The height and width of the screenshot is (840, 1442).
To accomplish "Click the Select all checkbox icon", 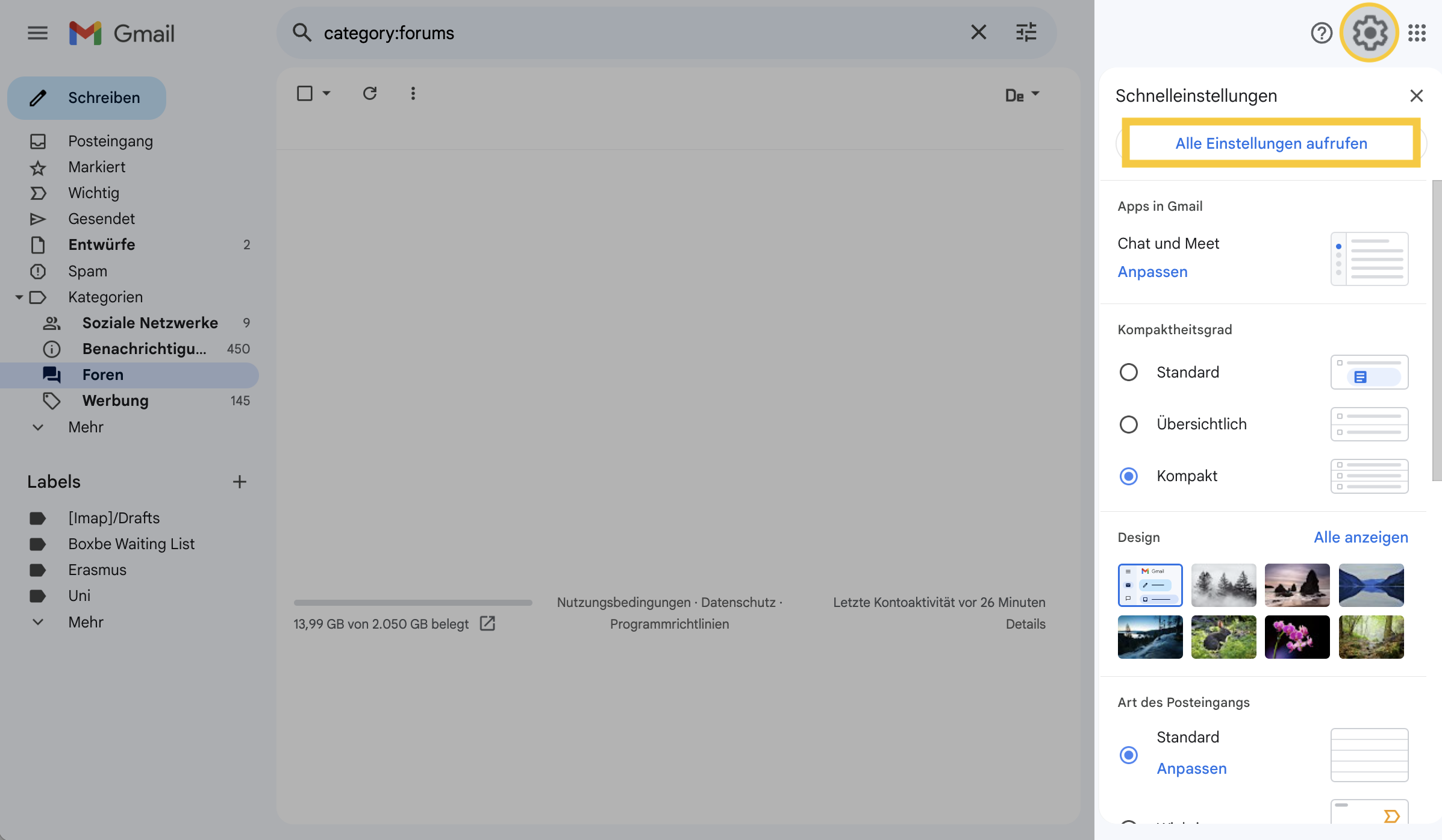I will tap(304, 93).
